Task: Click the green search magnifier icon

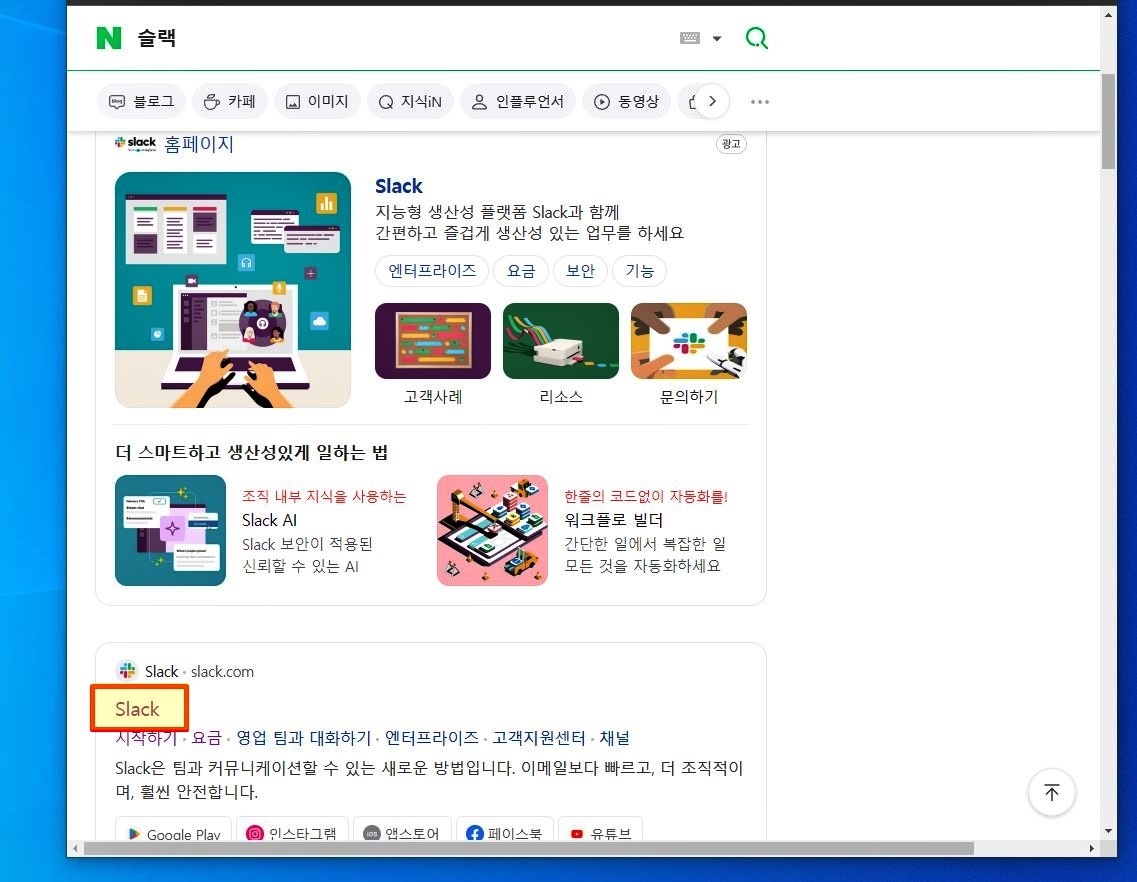Action: coord(756,38)
